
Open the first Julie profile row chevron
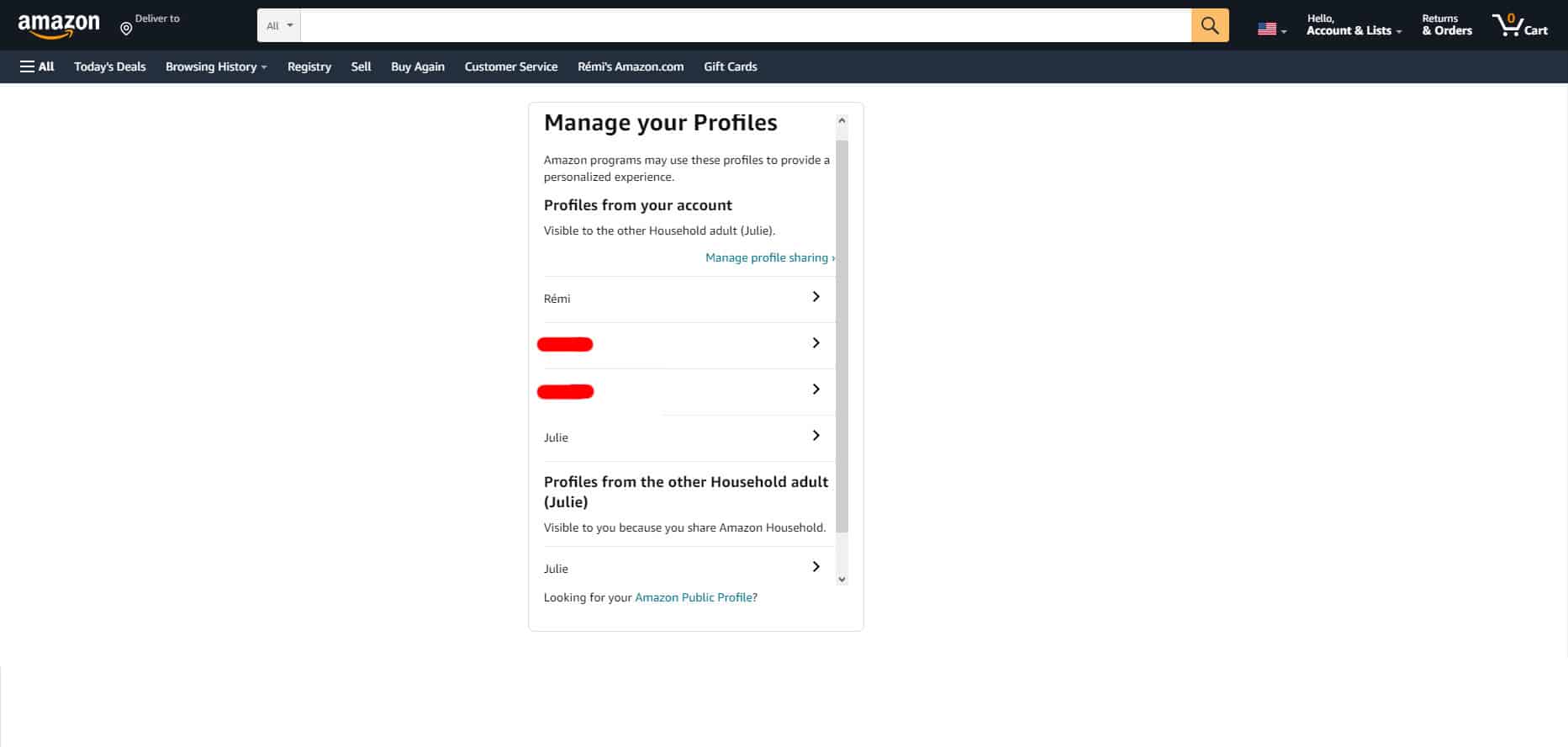point(816,436)
